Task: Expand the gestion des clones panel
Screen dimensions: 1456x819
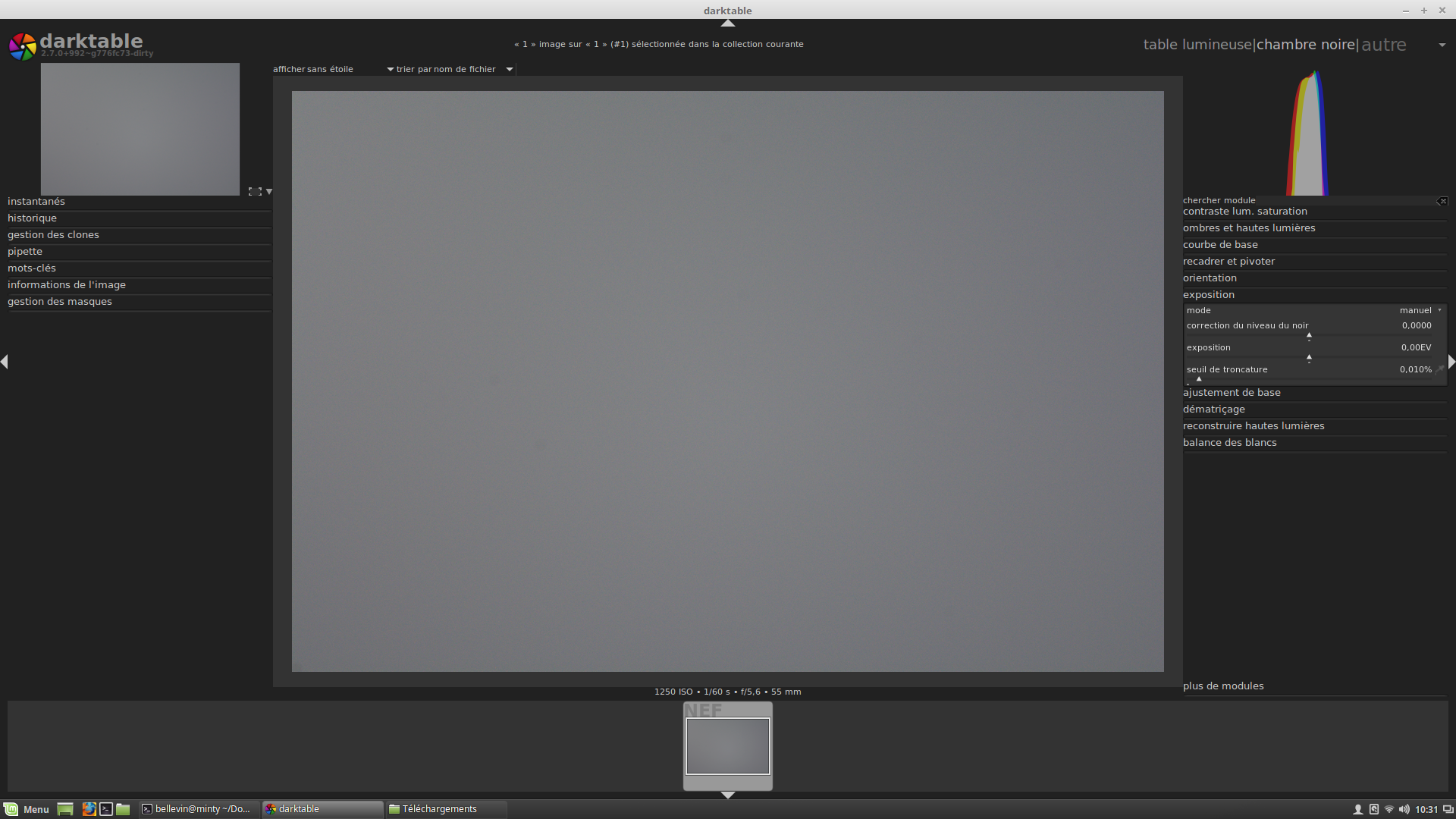Action: 139,235
